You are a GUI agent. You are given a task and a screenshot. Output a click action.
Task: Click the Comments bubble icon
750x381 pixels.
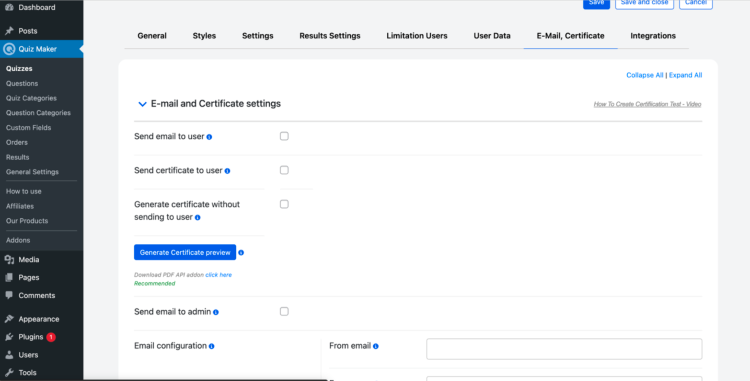[x=9, y=295]
